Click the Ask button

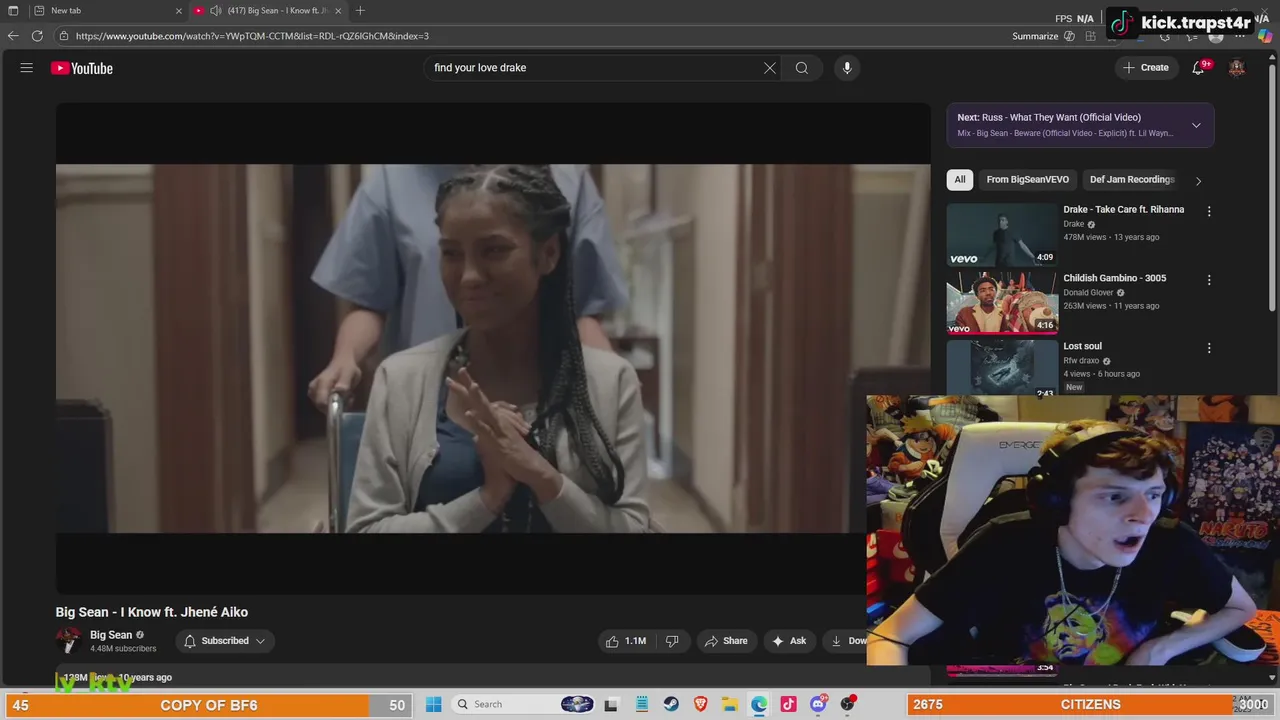tap(788, 641)
